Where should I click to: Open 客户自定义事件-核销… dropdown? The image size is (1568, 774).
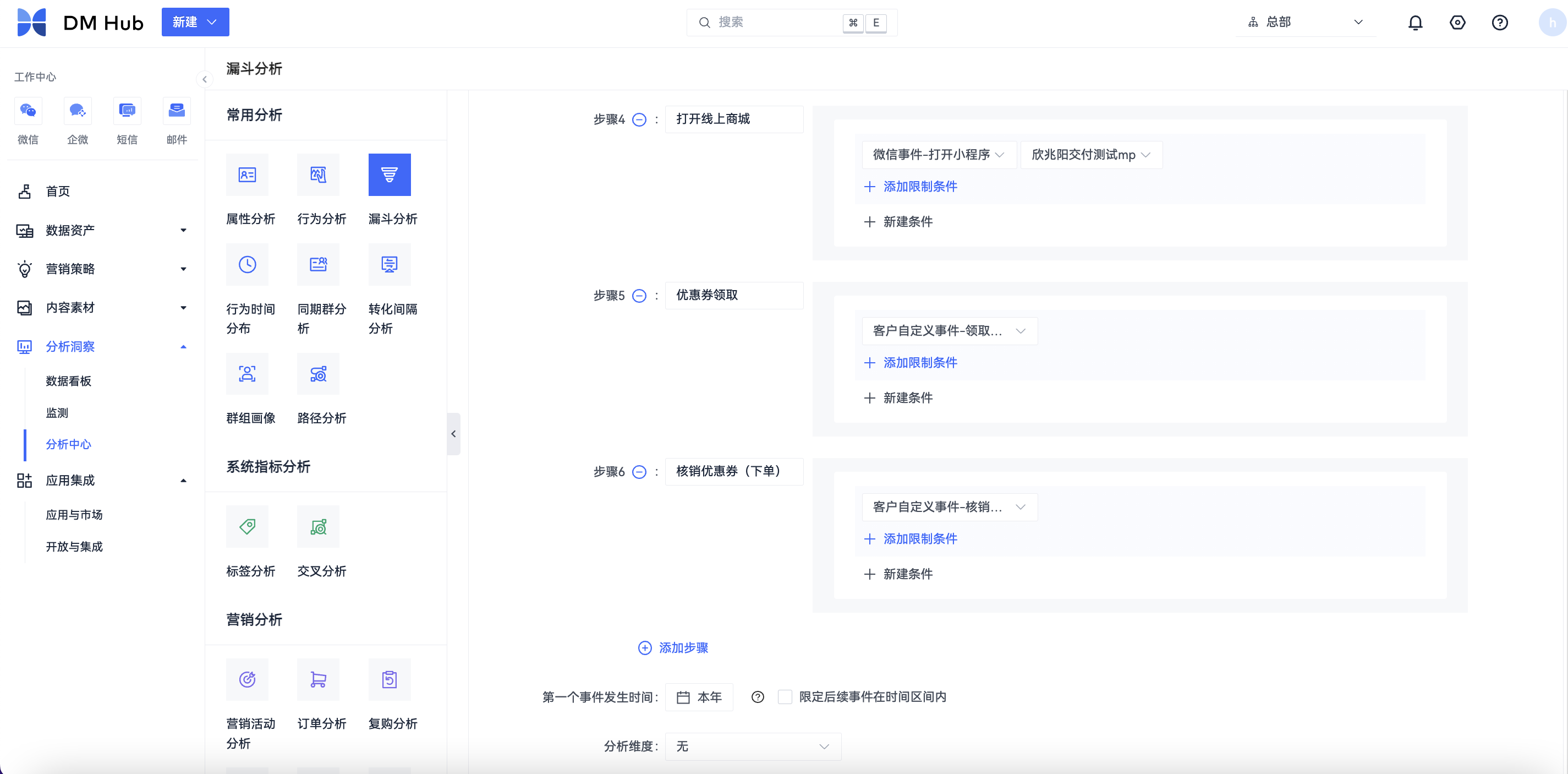[949, 506]
